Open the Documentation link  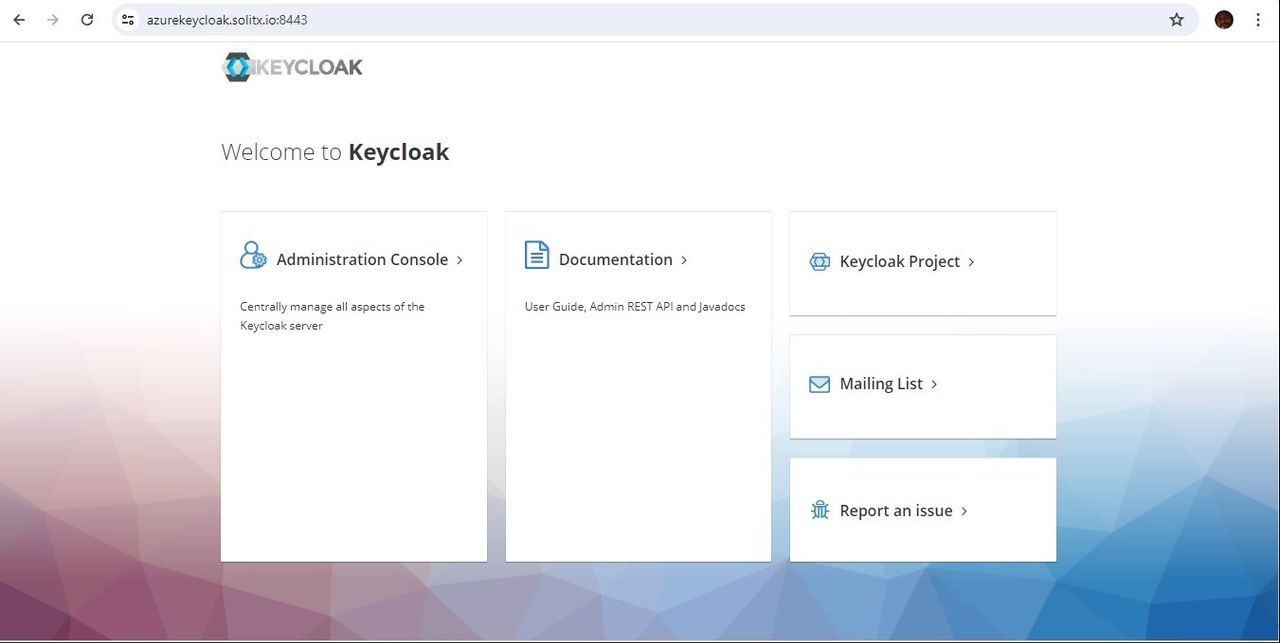pos(616,260)
